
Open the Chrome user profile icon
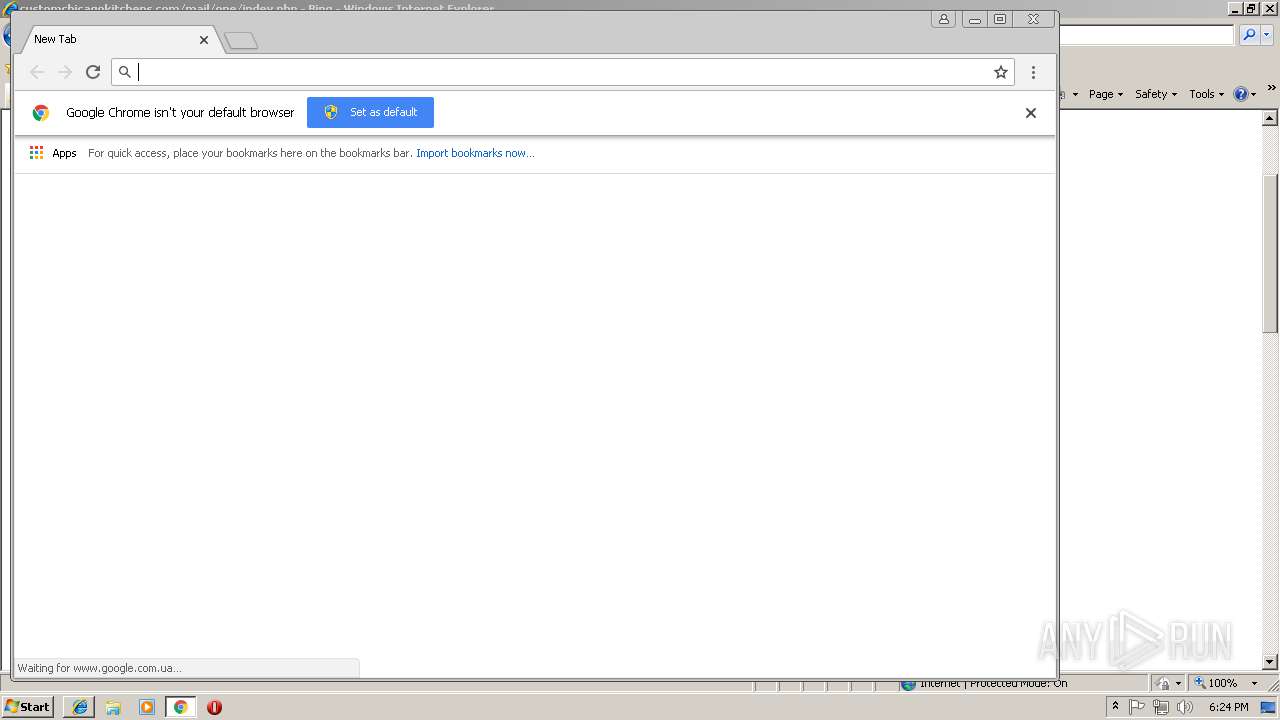click(x=943, y=19)
